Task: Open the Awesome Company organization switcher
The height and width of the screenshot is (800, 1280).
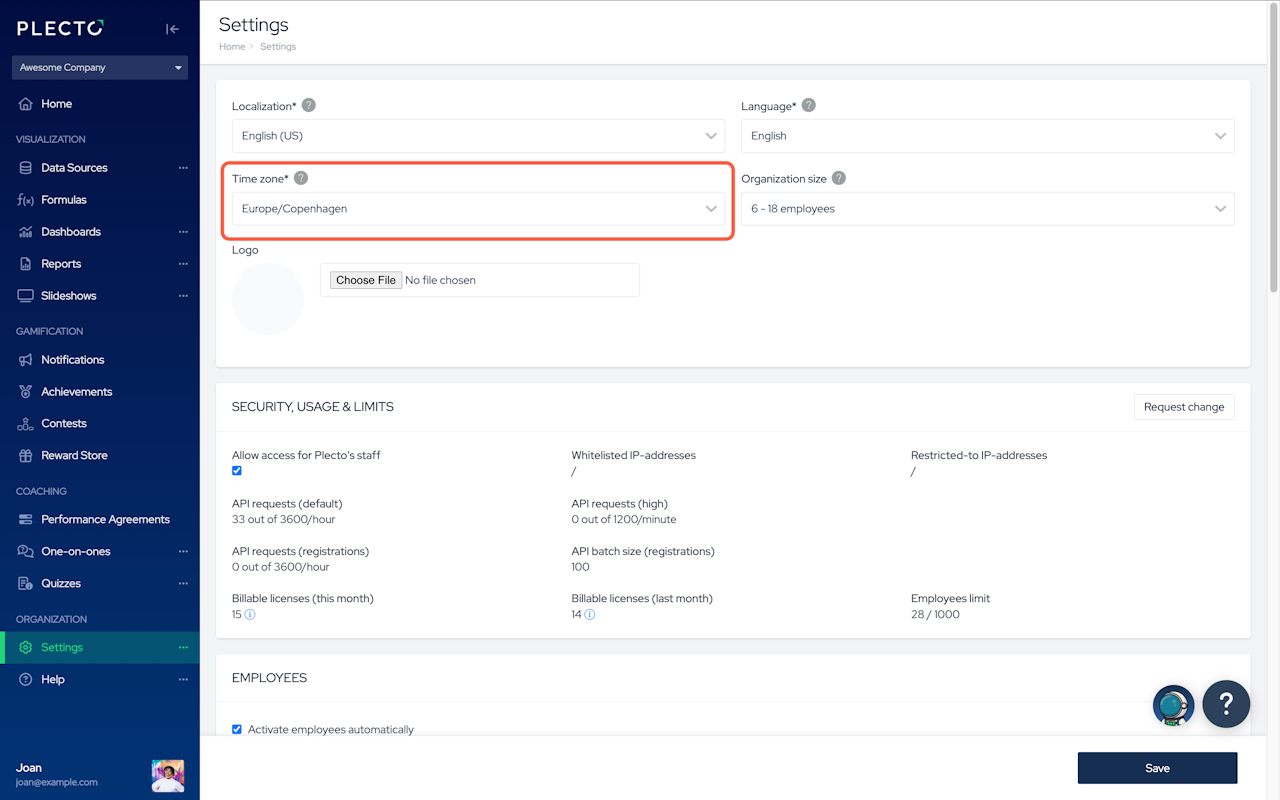Action: click(x=100, y=68)
